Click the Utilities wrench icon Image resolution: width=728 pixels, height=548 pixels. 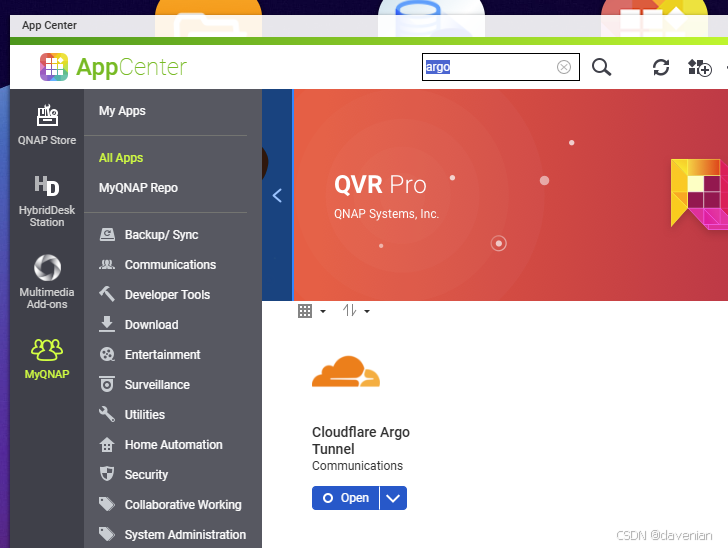pos(107,414)
